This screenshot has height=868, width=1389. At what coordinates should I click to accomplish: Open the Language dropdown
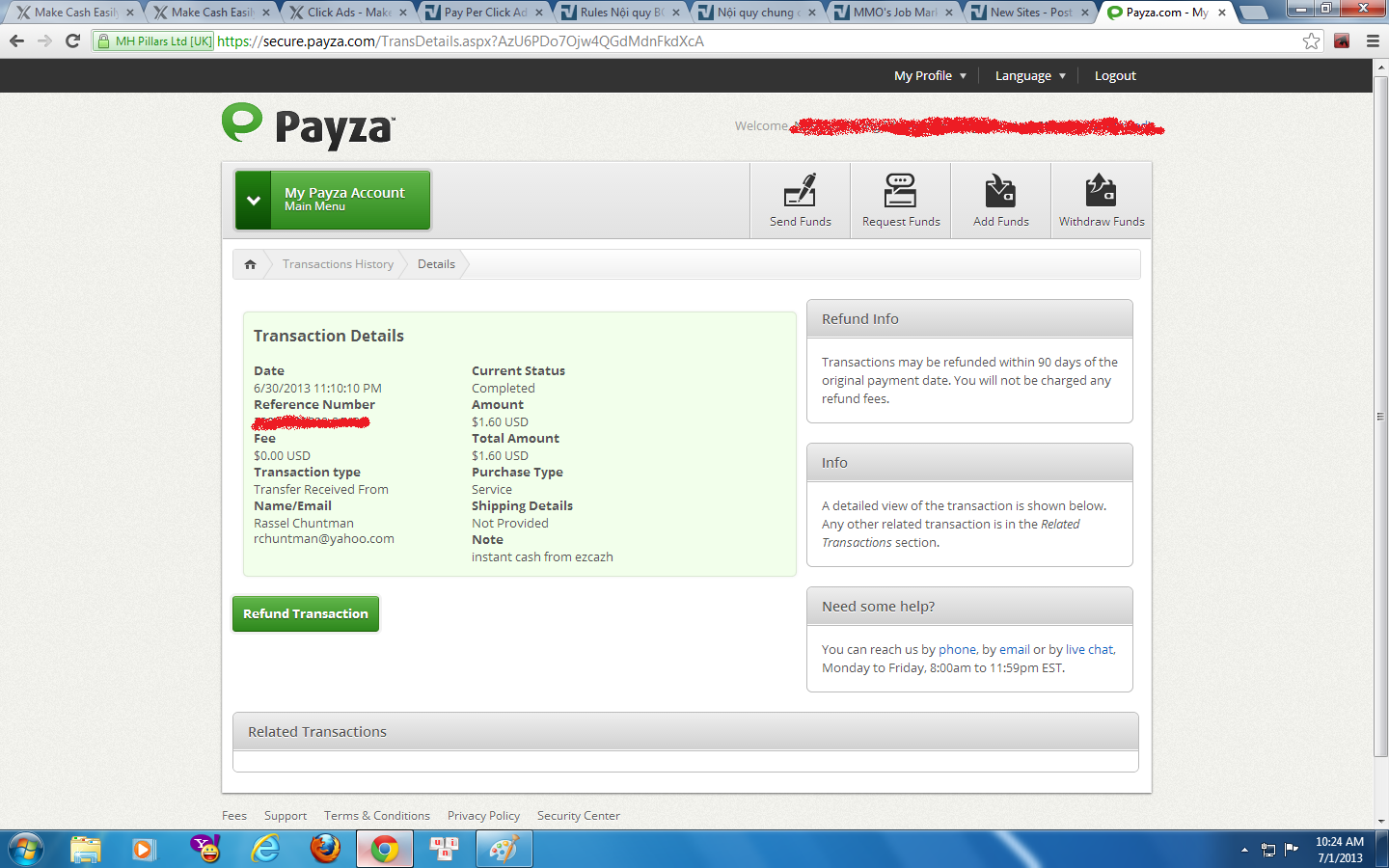coord(1030,75)
